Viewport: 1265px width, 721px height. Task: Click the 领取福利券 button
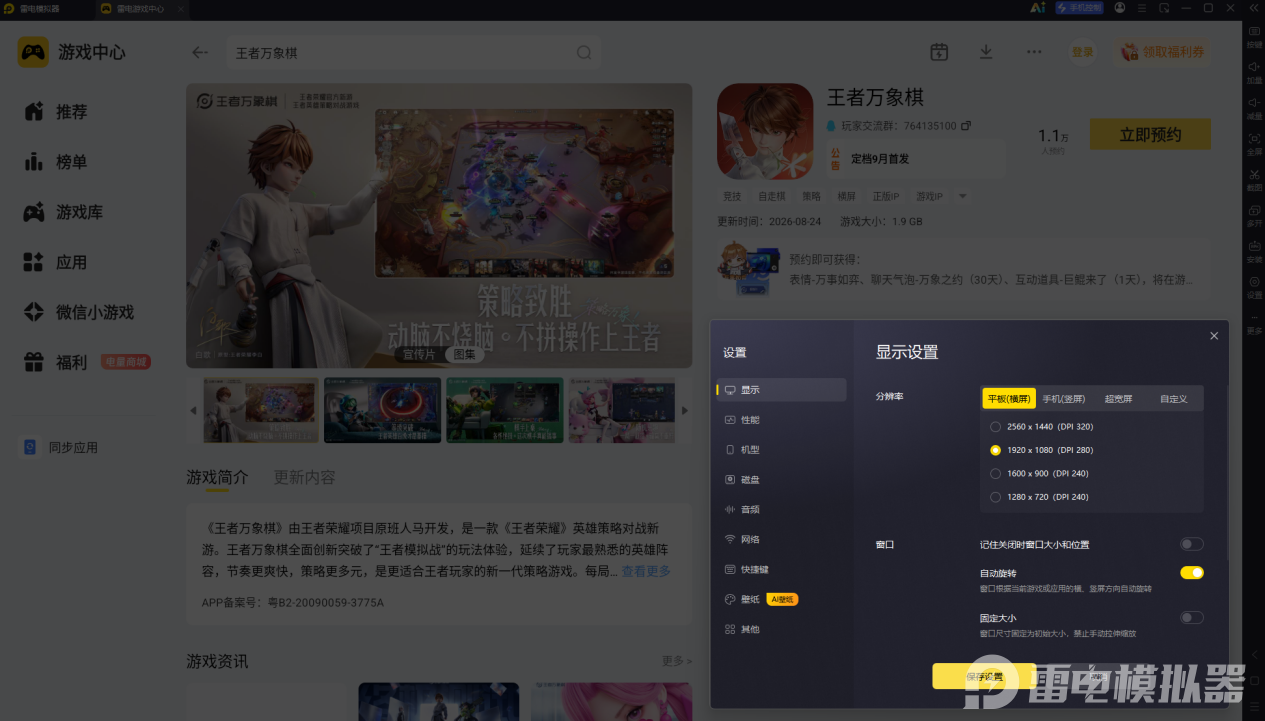(x=1162, y=52)
